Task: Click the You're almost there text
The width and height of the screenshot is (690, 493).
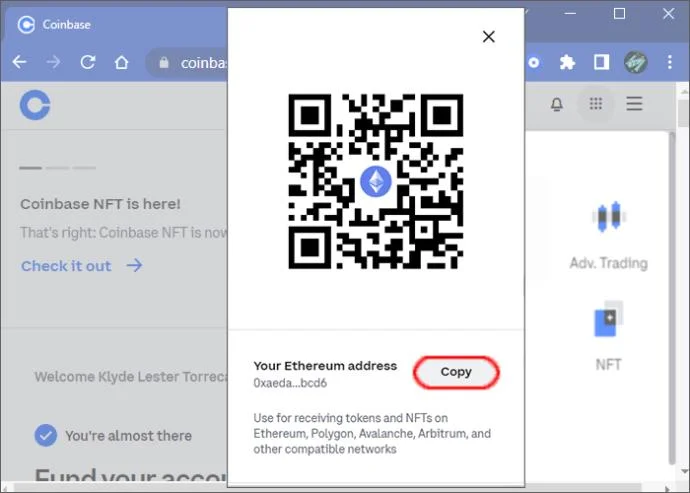Action: pos(128,436)
